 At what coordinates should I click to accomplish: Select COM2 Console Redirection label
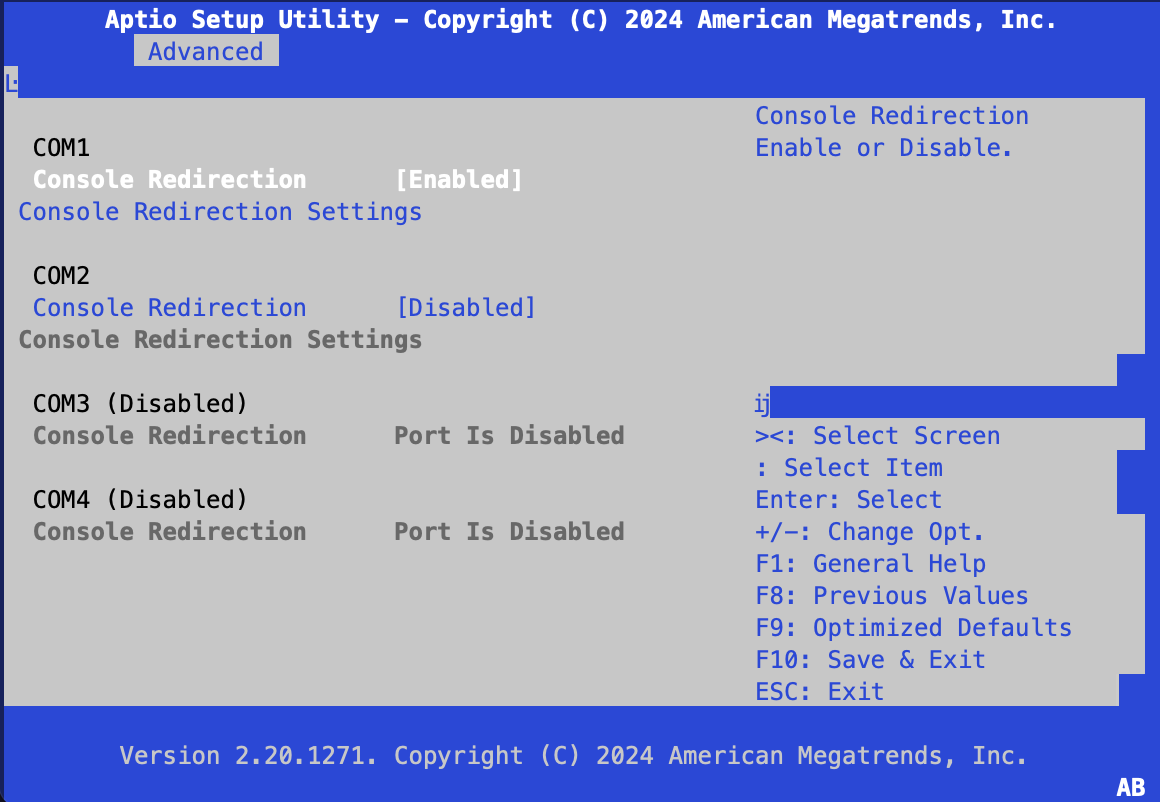click(x=169, y=308)
